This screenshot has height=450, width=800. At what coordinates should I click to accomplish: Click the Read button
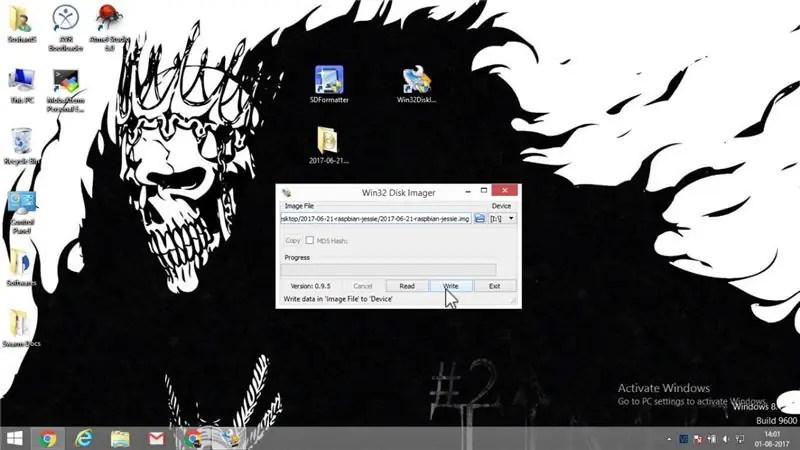(407, 286)
